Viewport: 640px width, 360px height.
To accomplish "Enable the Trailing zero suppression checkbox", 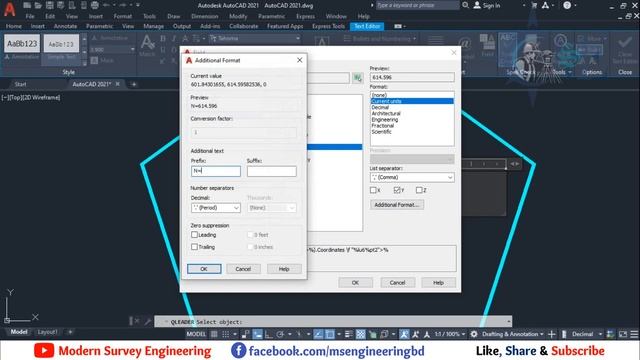I will click(194, 247).
